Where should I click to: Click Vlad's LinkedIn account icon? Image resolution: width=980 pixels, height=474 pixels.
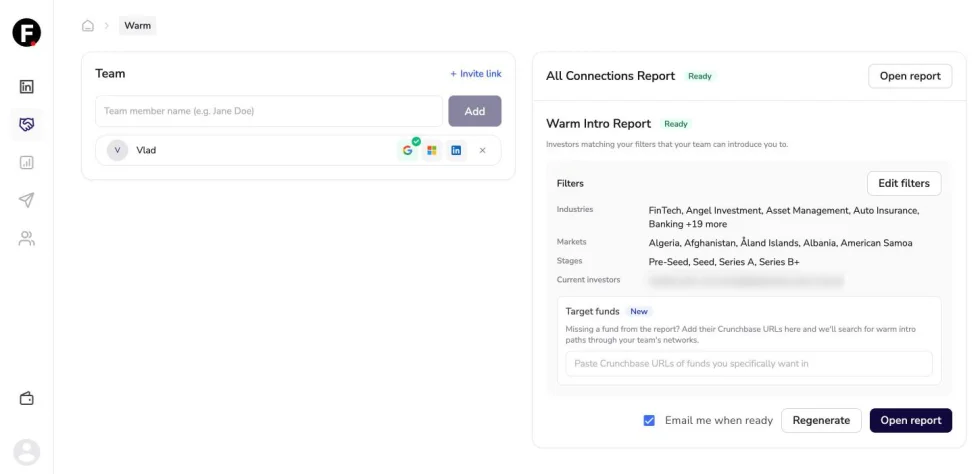pos(456,150)
